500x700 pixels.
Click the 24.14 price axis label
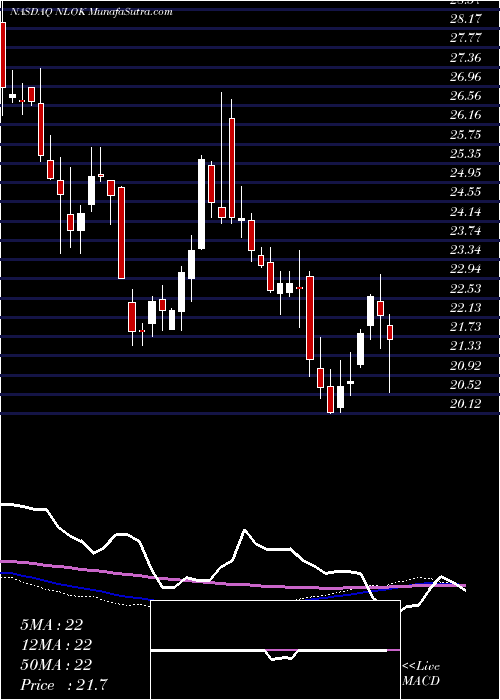[466, 212]
